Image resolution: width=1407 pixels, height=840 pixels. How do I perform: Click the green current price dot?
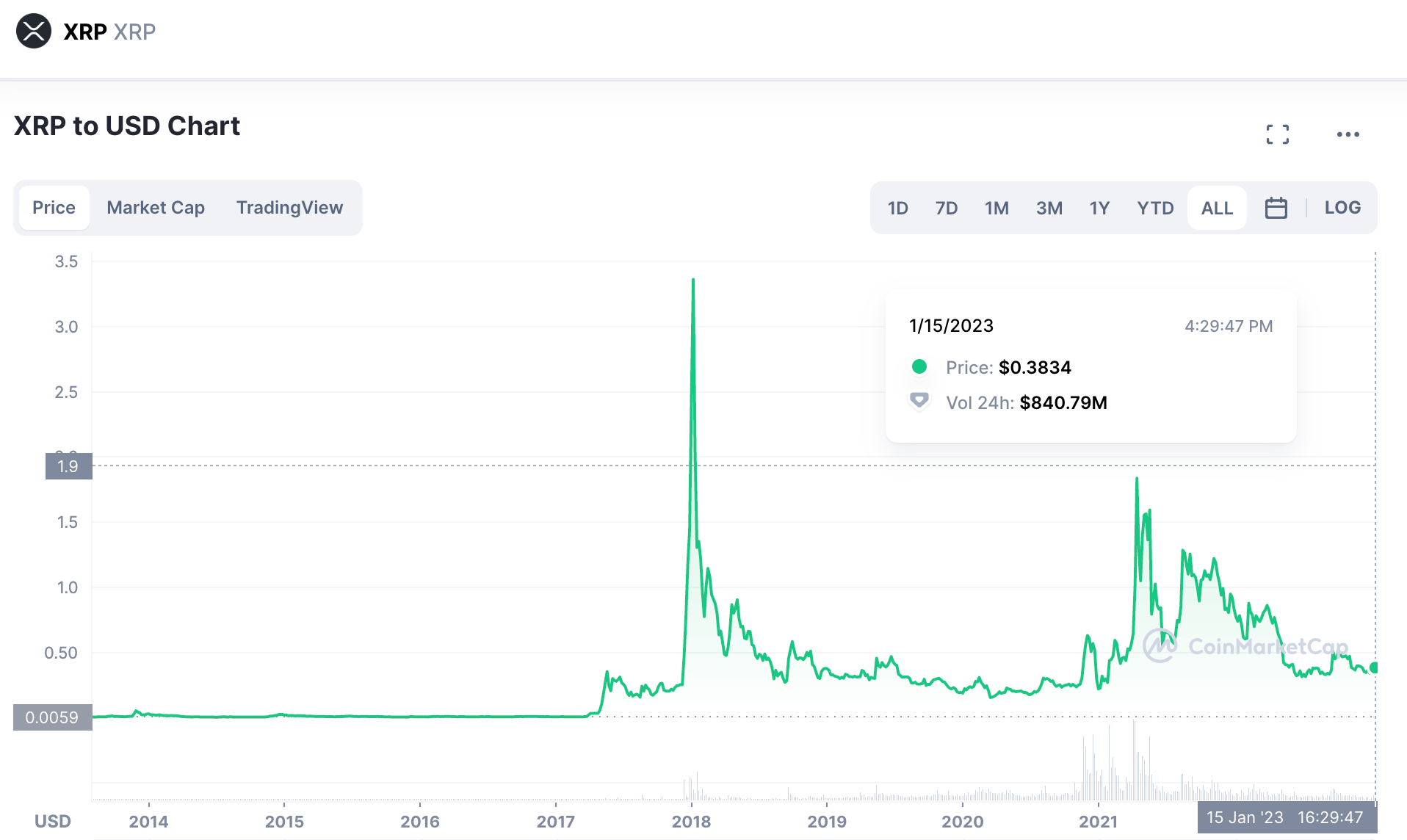[x=1373, y=667]
